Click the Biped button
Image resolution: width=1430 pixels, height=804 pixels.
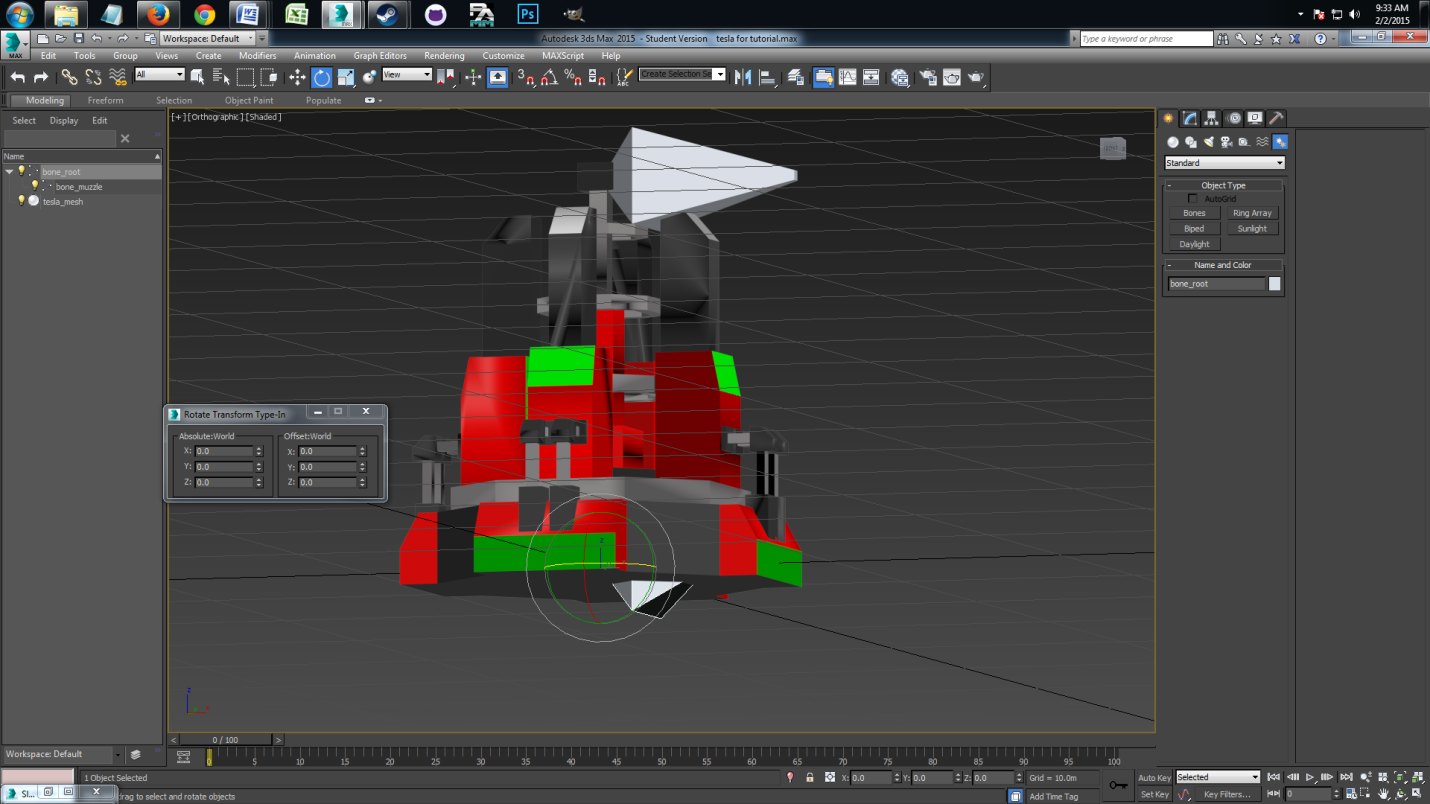click(x=1194, y=229)
